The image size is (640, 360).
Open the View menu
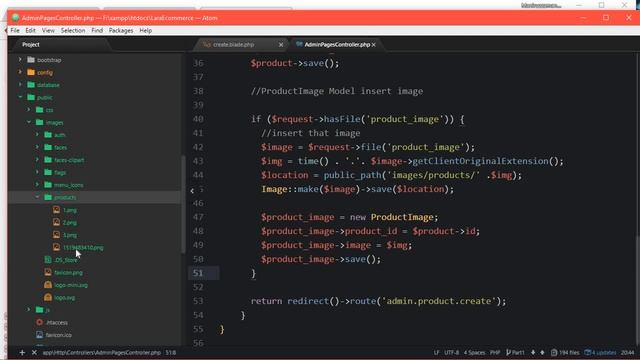point(48,31)
